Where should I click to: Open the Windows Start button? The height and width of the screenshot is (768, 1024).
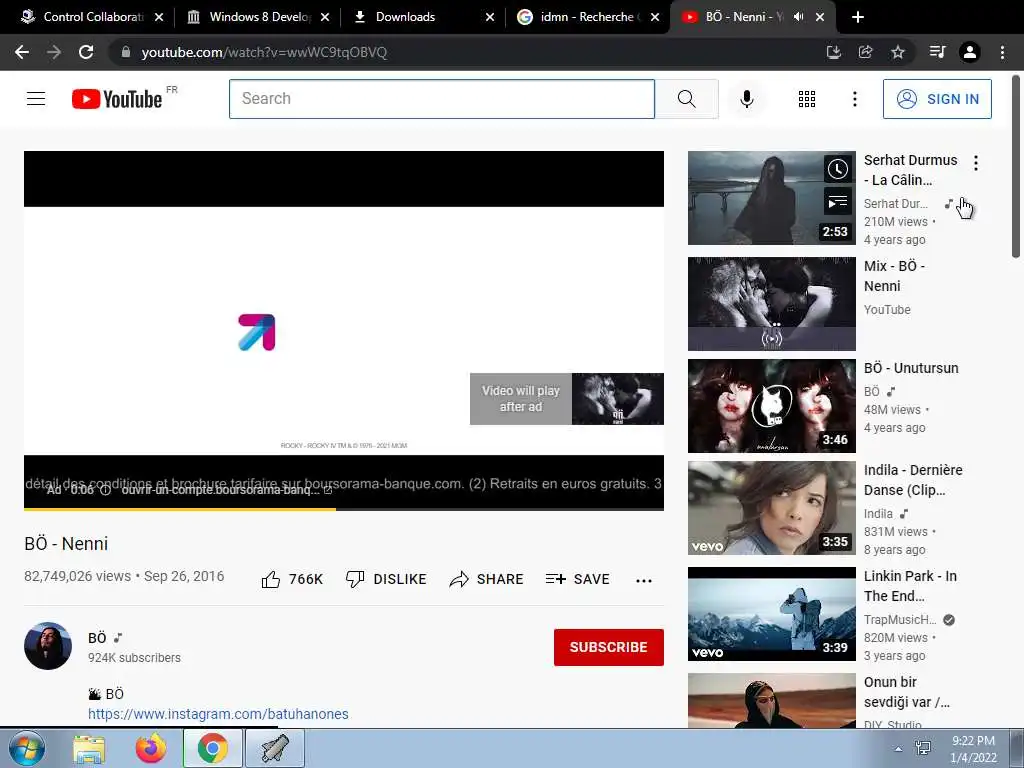click(x=27, y=748)
